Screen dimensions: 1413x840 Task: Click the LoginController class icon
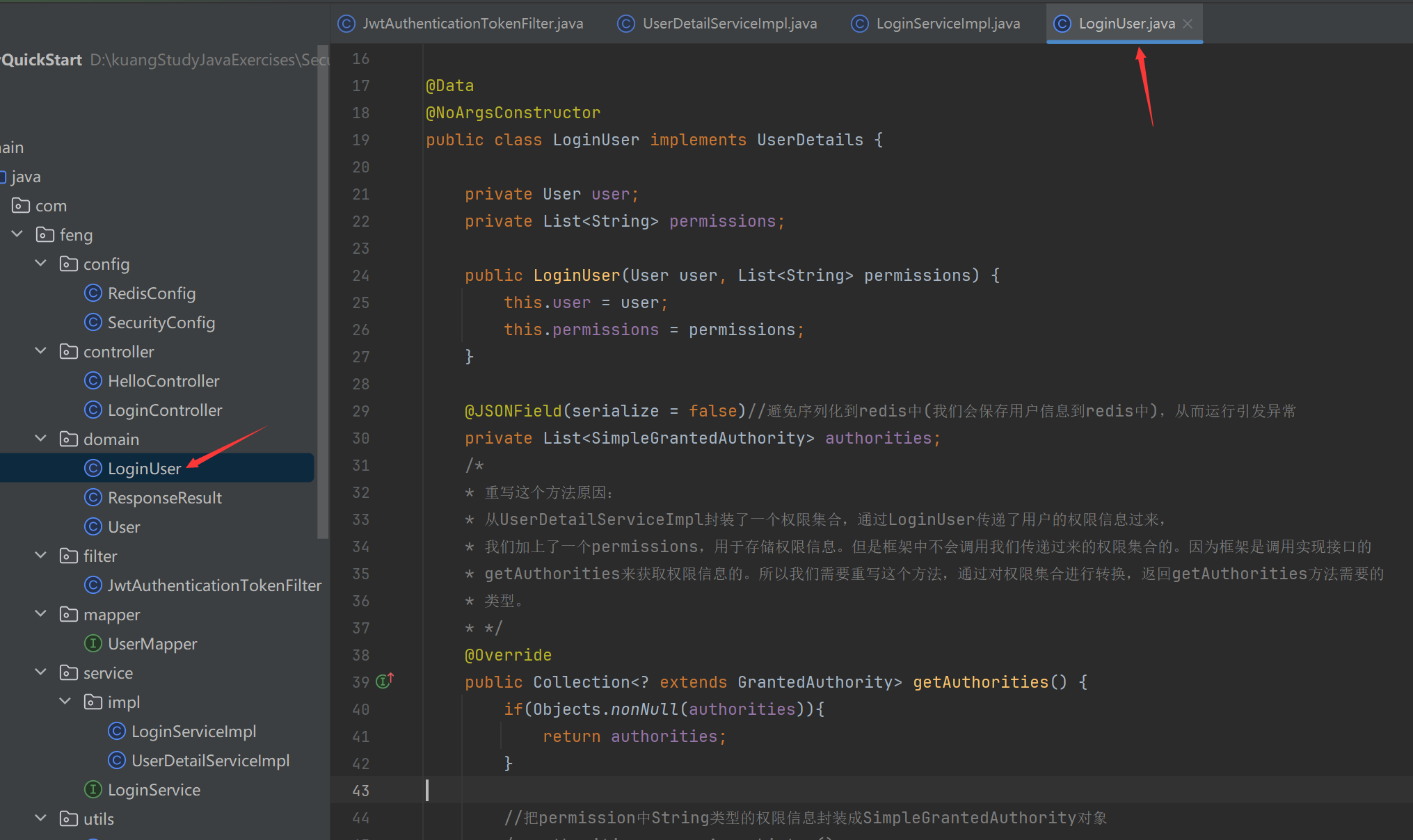(93, 410)
